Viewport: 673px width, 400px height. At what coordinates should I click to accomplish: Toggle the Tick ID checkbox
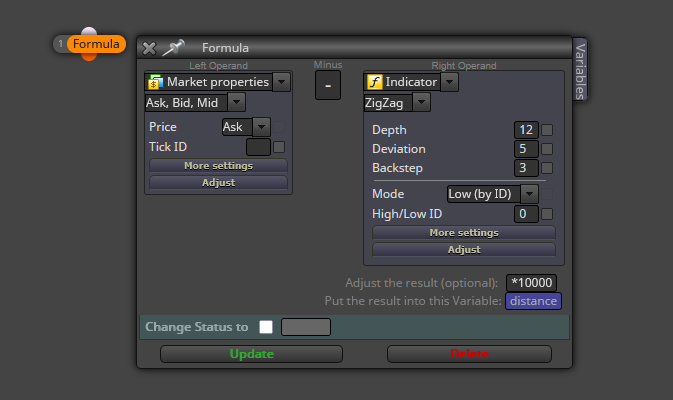click(x=279, y=147)
